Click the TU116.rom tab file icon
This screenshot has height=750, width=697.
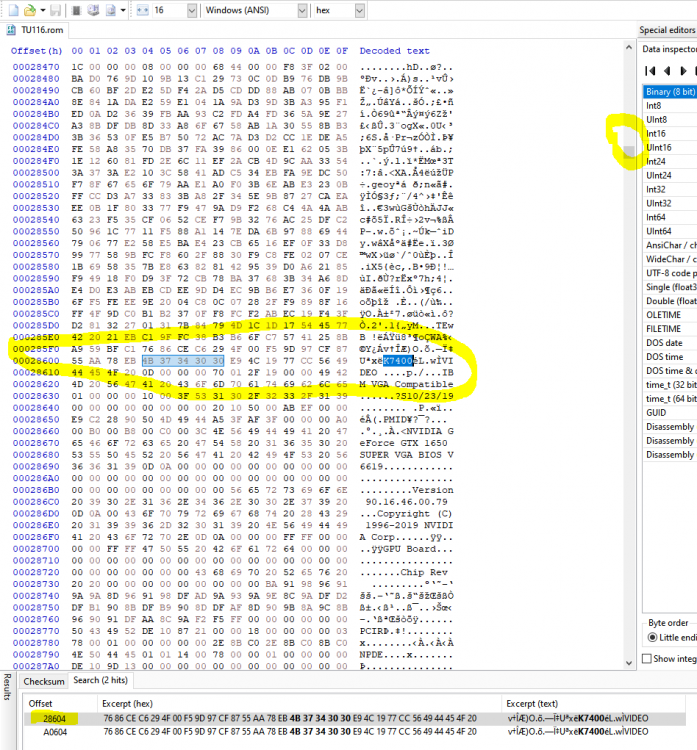pos(11,30)
